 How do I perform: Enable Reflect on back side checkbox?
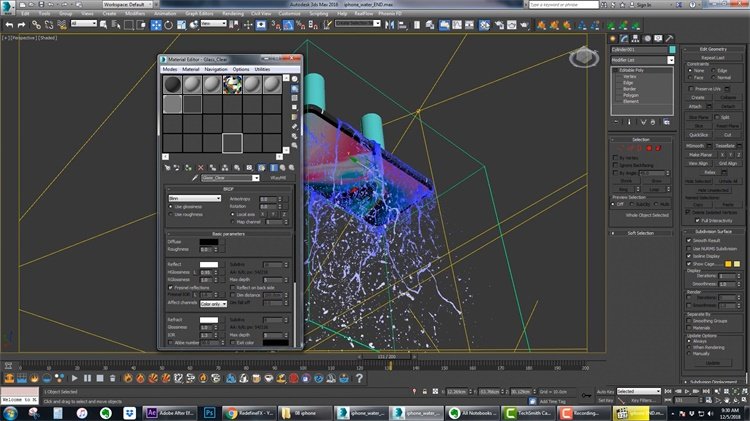(233, 288)
